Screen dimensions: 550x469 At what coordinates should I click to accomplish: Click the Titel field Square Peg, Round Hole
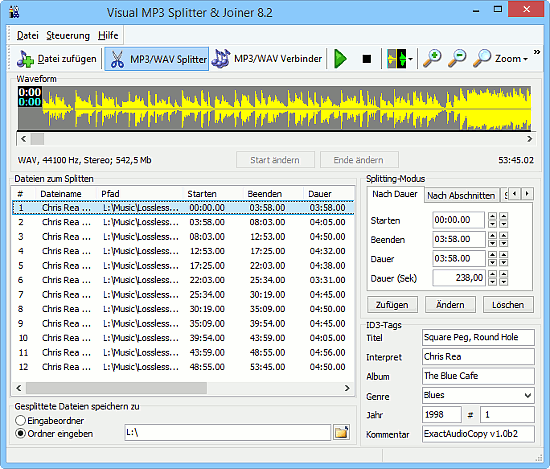[x=478, y=337]
